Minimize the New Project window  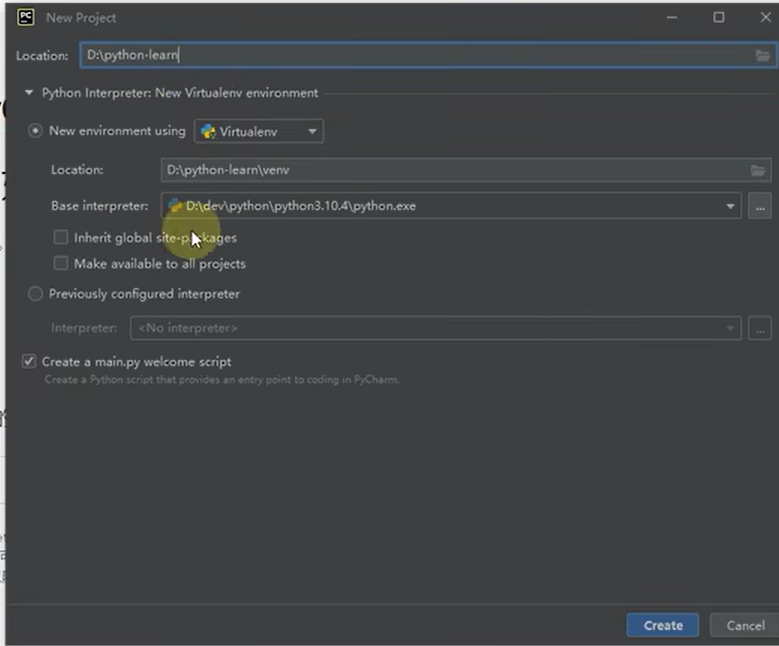[672, 17]
